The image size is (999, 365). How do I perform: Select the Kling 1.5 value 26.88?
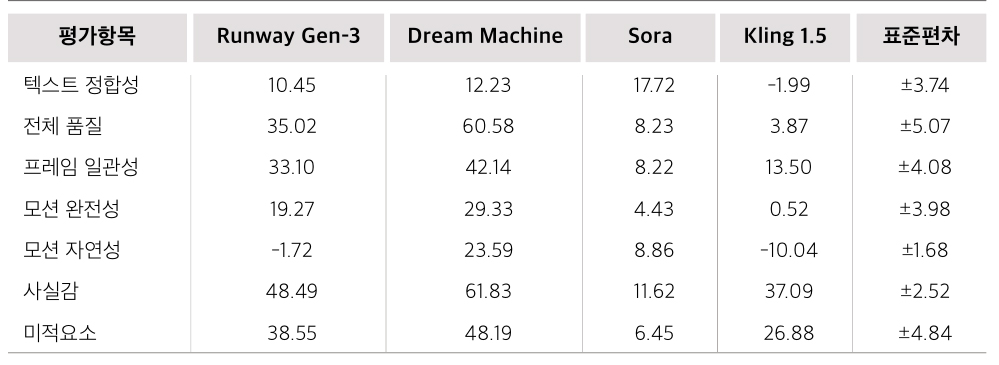pyautogui.click(x=789, y=333)
